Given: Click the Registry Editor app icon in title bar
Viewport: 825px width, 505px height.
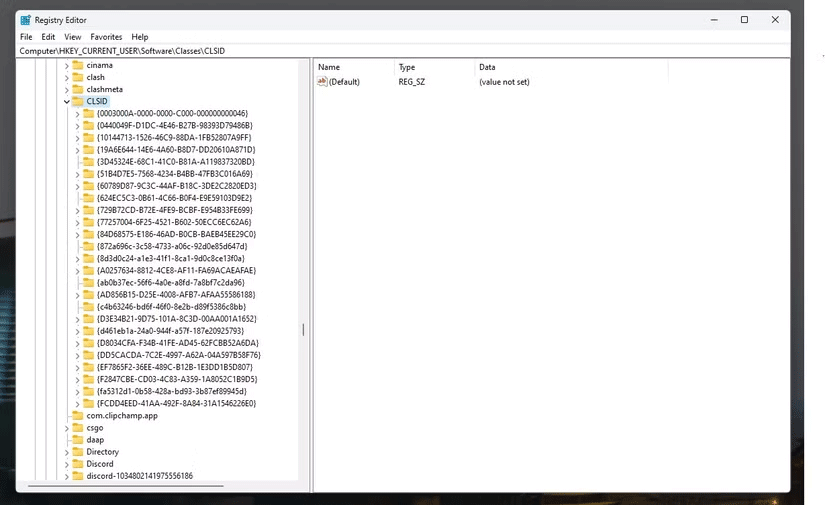Looking at the screenshot, I should tap(25, 20).
